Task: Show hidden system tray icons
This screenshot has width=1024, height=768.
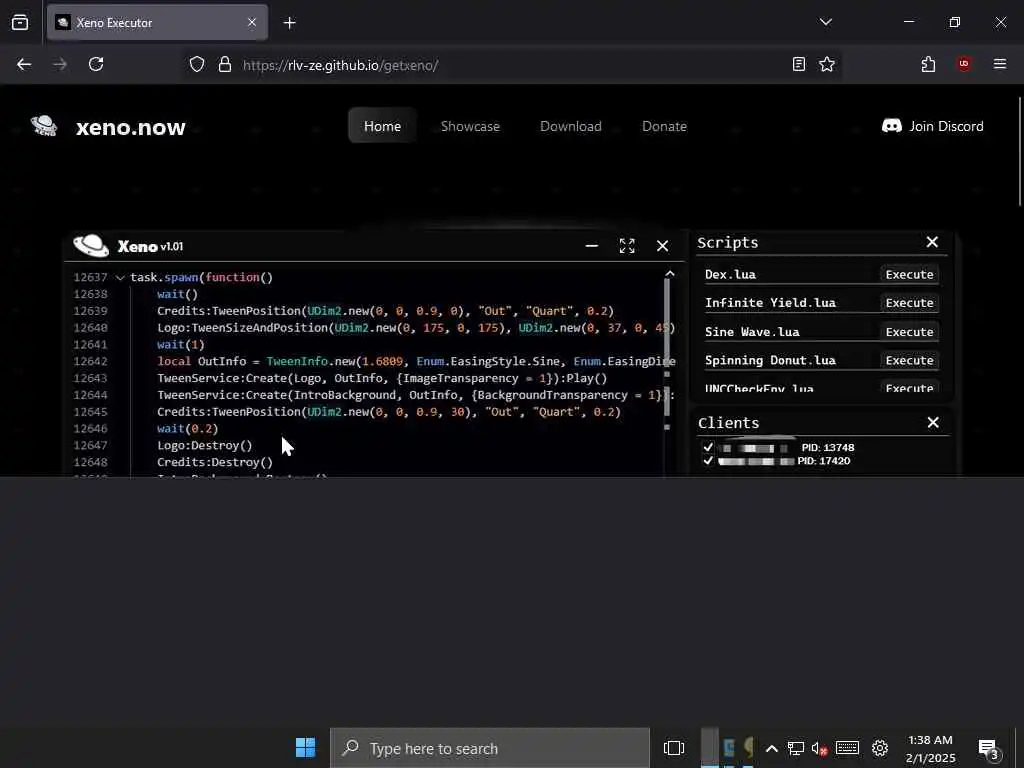Action: (771, 748)
